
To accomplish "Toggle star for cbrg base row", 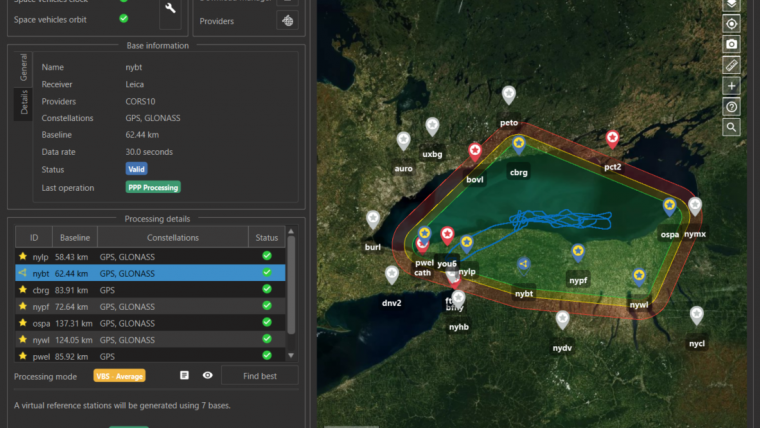I will [23, 290].
